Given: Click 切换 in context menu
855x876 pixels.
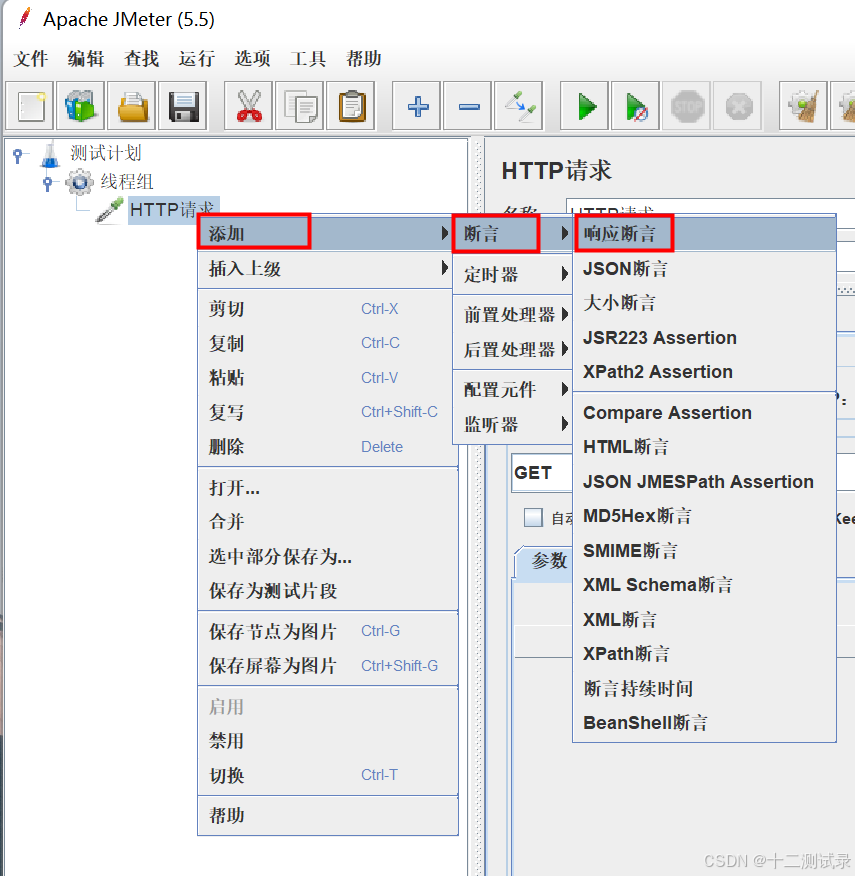Looking at the screenshot, I should 327,775.
